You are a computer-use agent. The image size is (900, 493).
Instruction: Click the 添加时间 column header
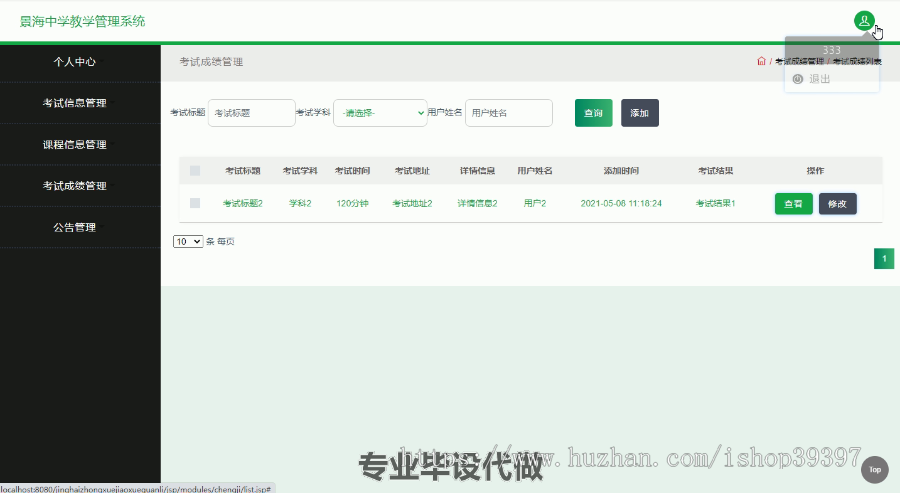click(x=621, y=170)
